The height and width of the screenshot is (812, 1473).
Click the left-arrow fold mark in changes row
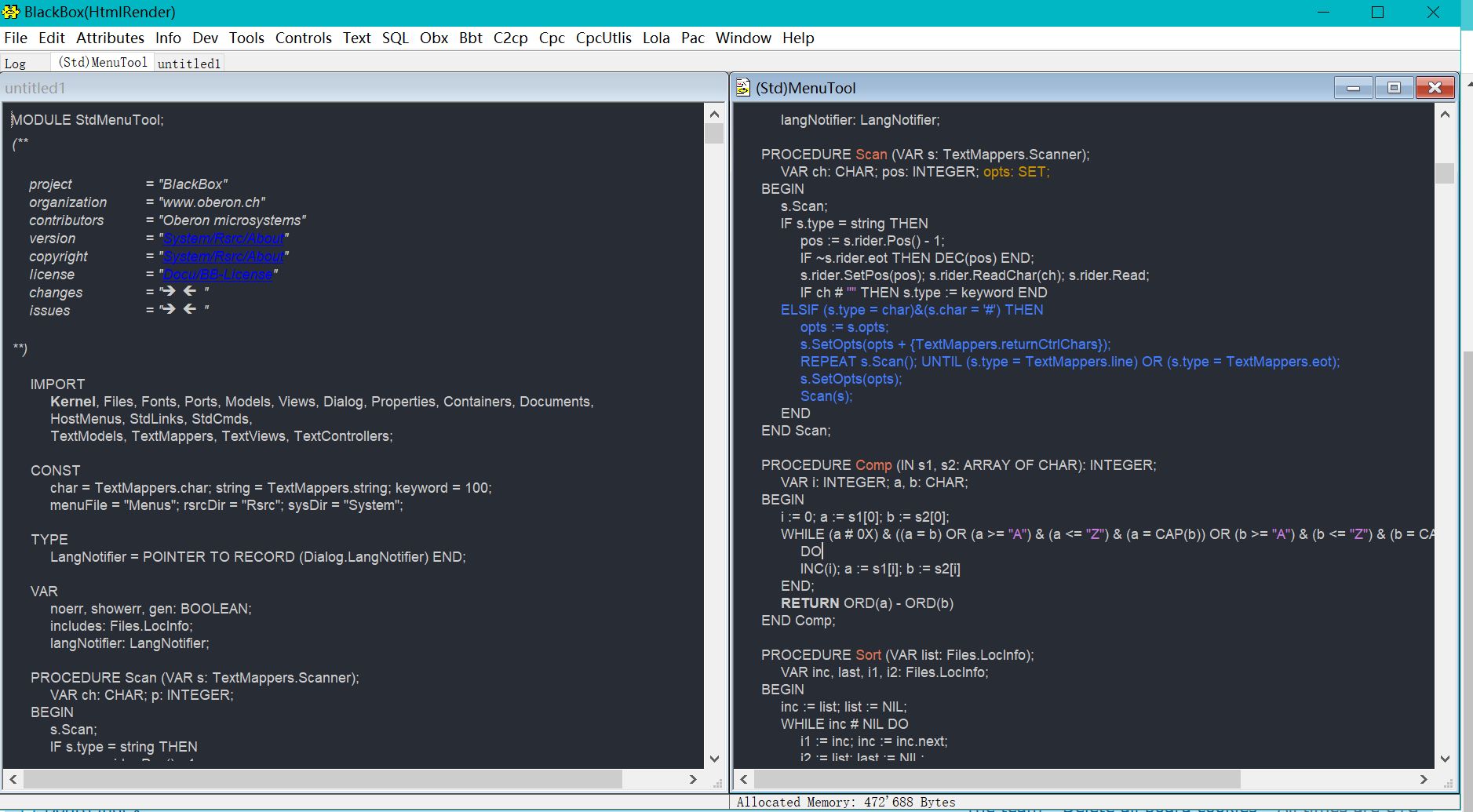[190, 291]
